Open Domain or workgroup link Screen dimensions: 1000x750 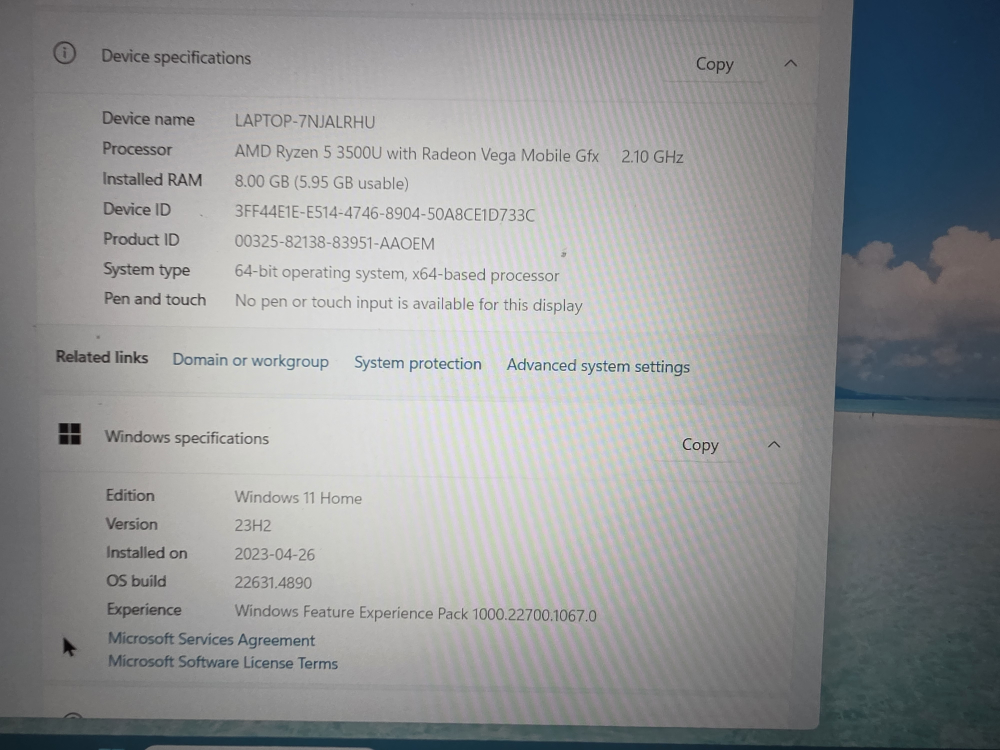pyautogui.click(x=251, y=361)
